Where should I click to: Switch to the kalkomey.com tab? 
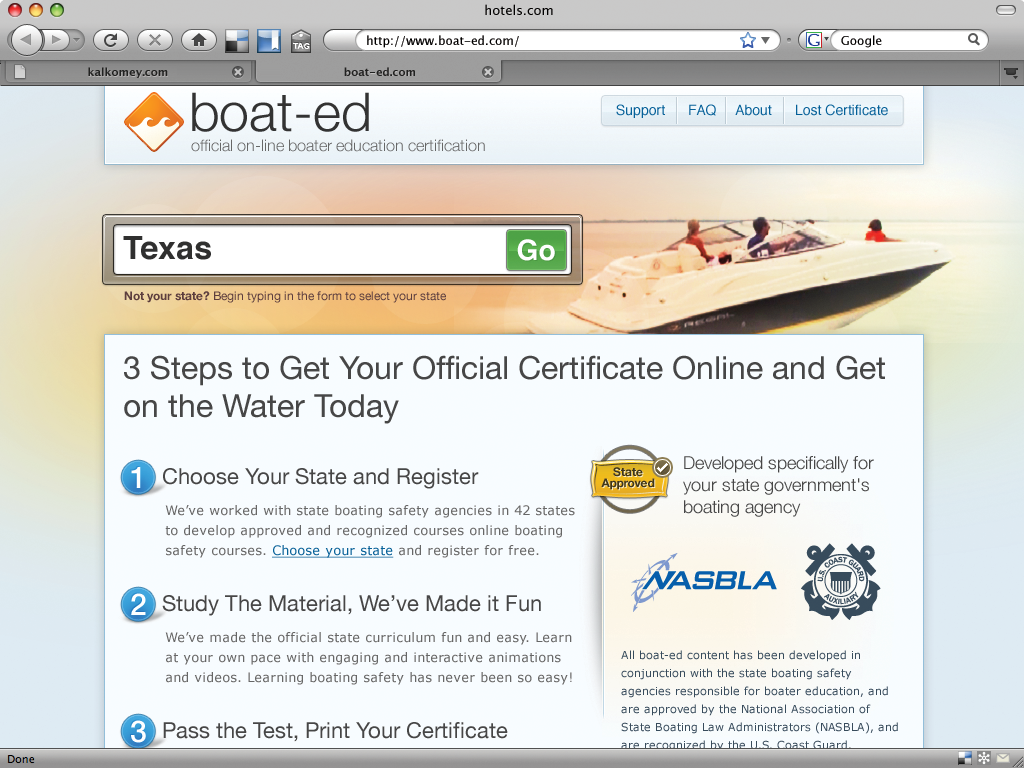point(128,72)
